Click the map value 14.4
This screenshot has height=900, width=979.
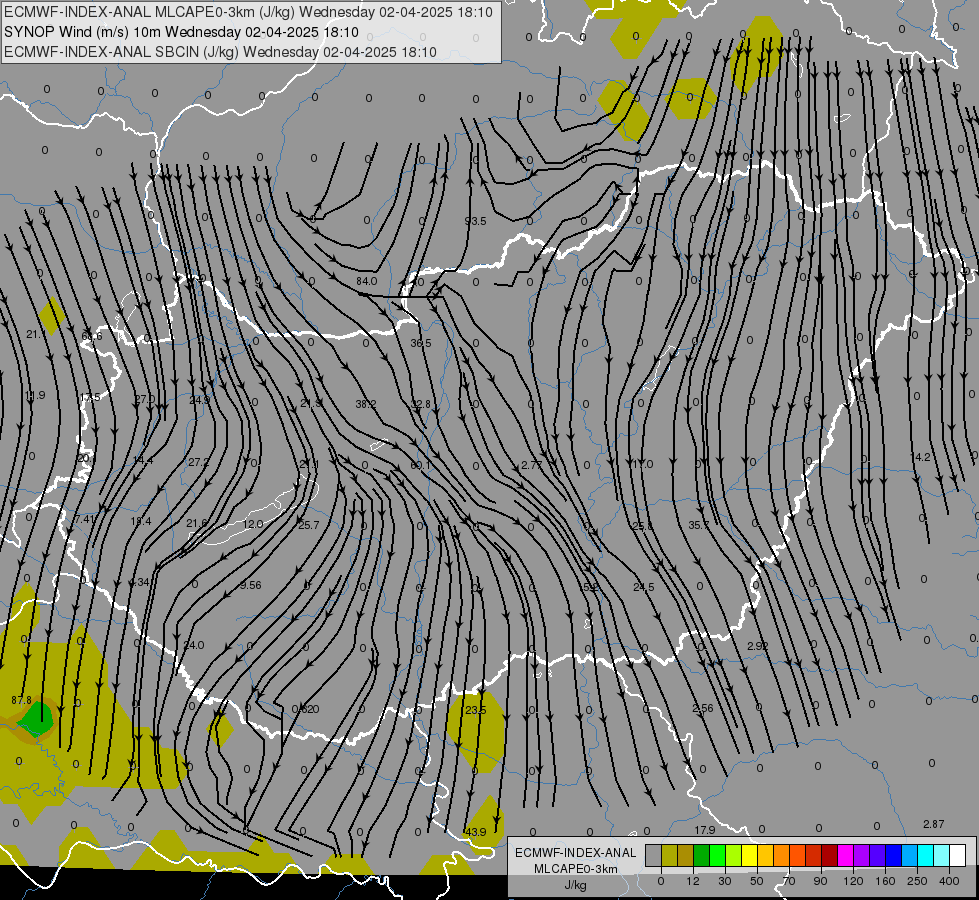[x=142, y=460]
